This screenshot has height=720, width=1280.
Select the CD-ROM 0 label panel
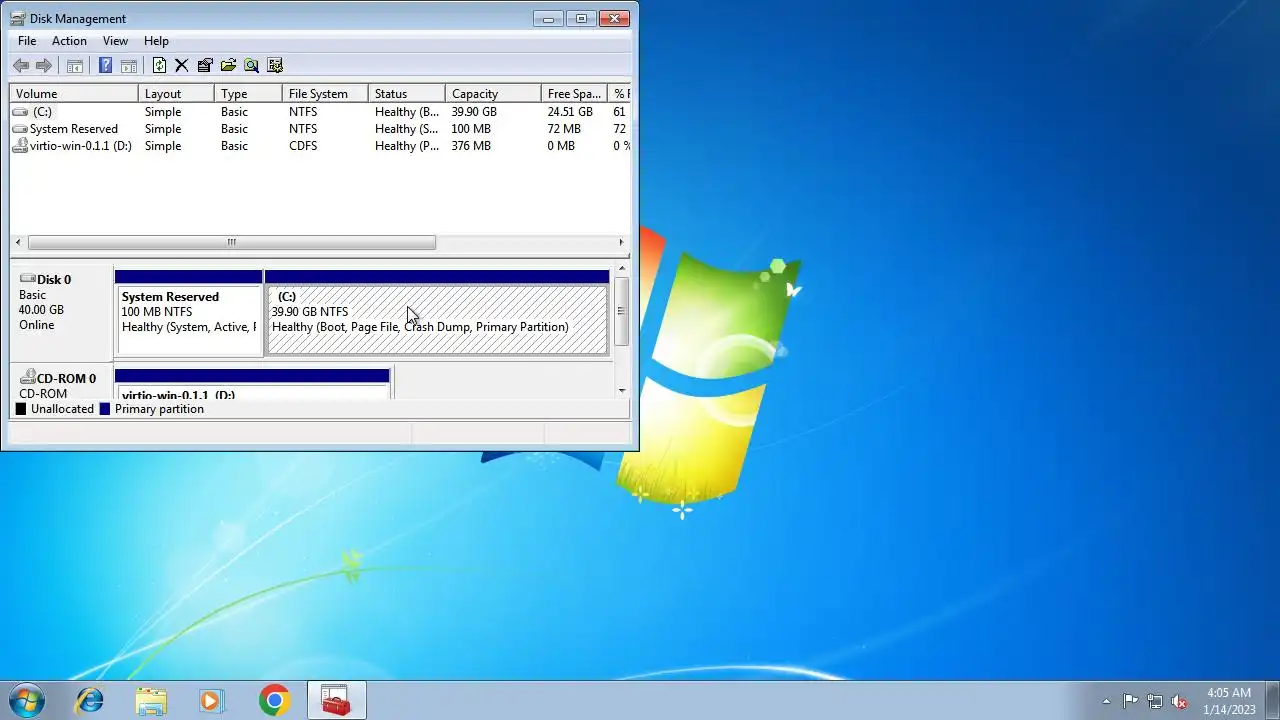pos(62,382)
